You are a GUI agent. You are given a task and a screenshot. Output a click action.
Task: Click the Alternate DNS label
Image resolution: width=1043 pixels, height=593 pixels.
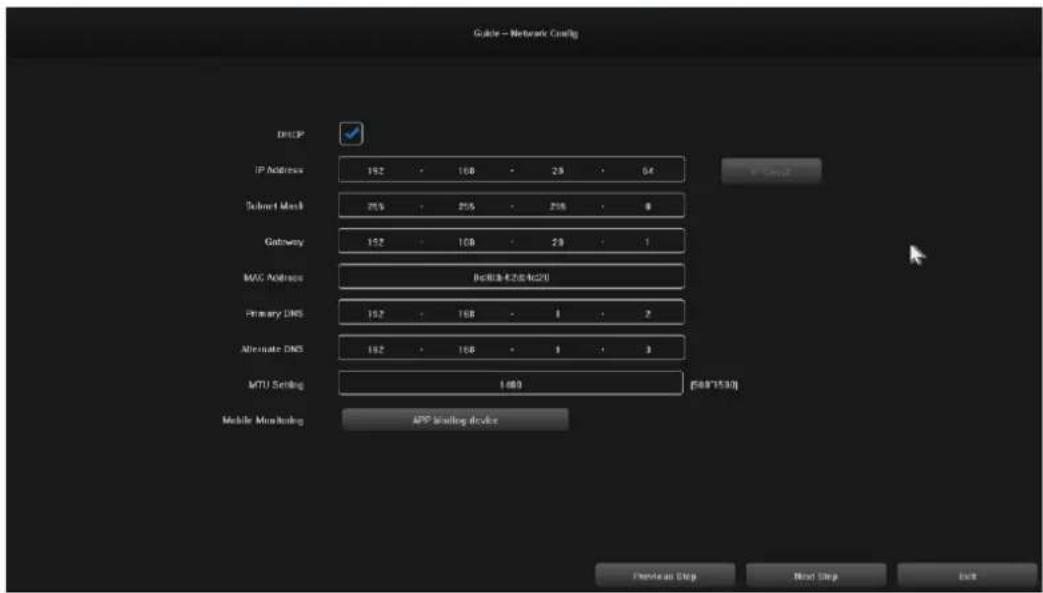pos(272,349)
